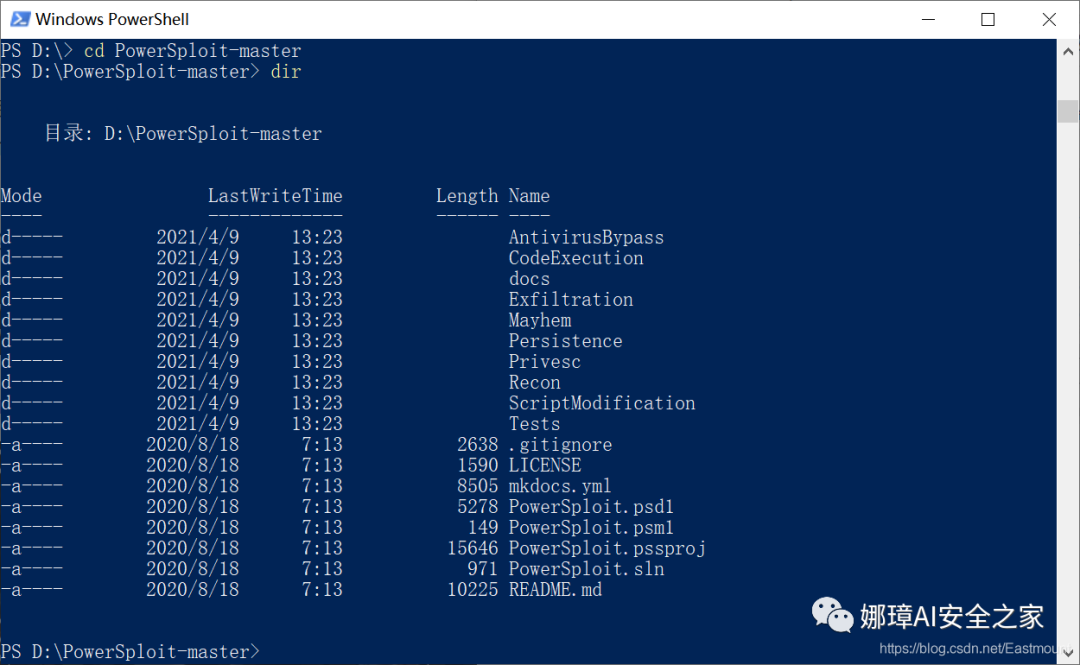This screenshot has width=1080, height=665.
Task: Click the Recon directory name
Action: click(534, 382)
